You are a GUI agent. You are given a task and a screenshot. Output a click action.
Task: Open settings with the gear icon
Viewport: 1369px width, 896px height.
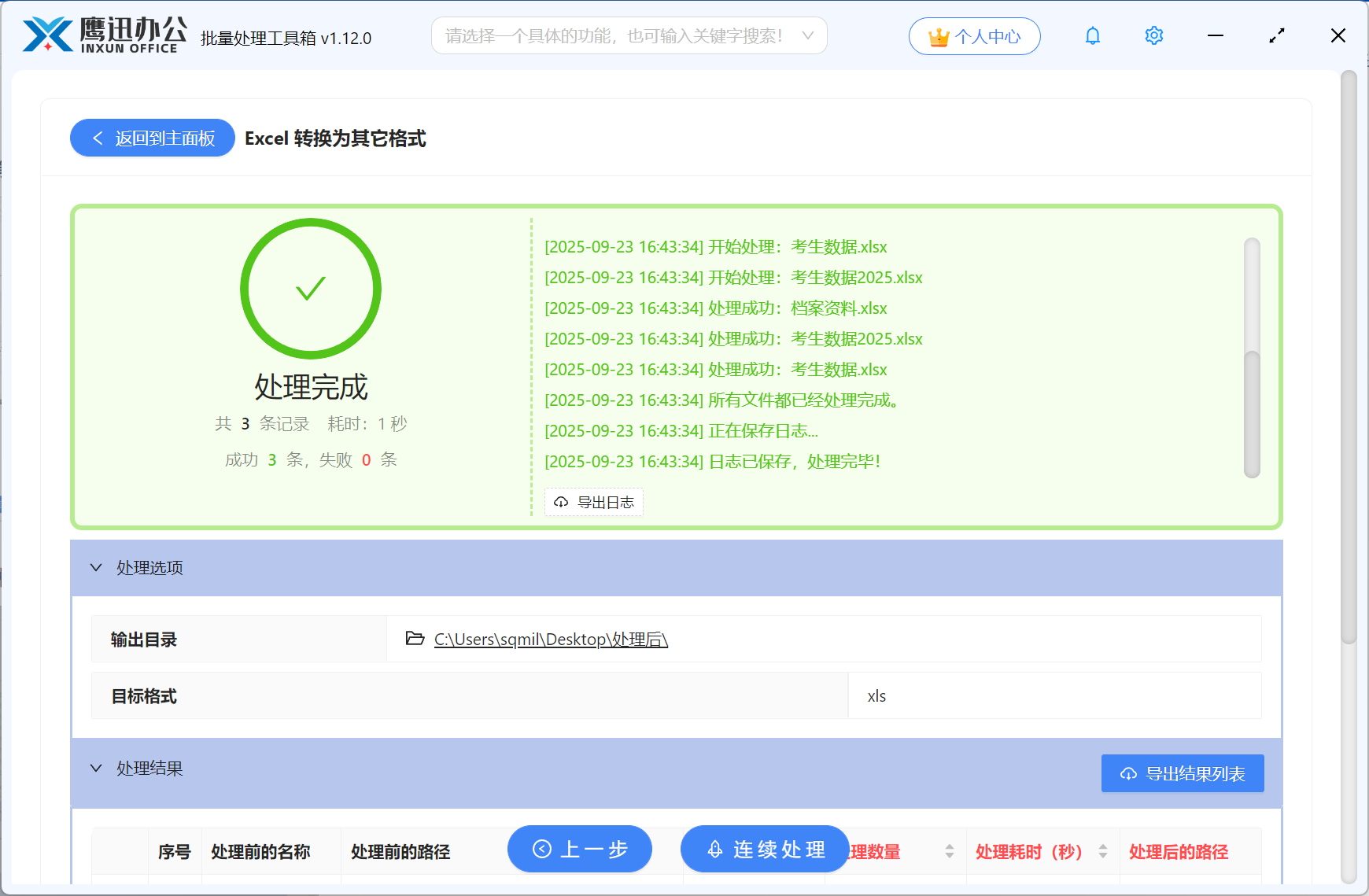[1153, 35]
